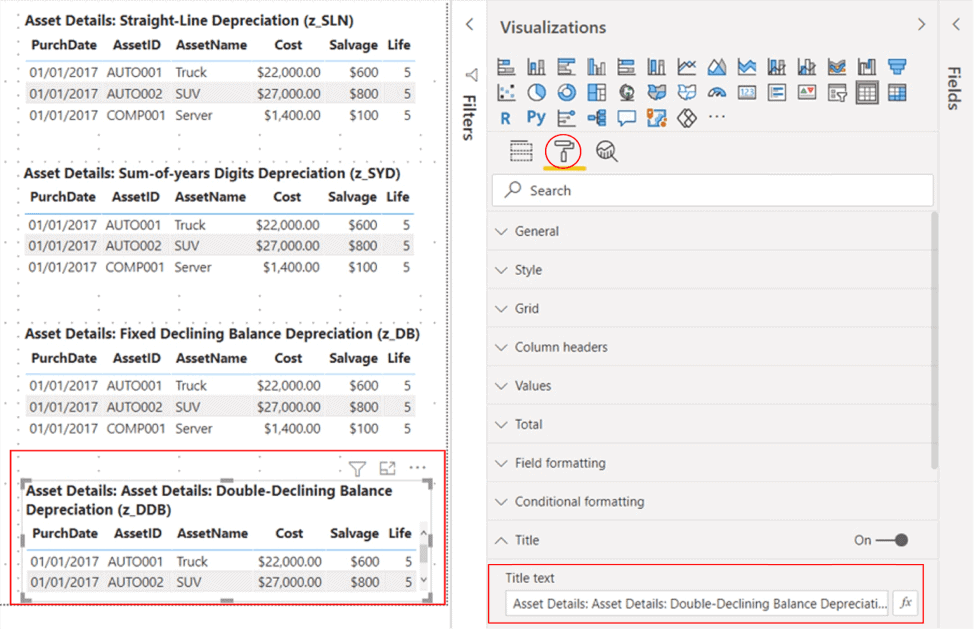Select the pie chart visual
974x629 pixels.
tap(536, 93)
